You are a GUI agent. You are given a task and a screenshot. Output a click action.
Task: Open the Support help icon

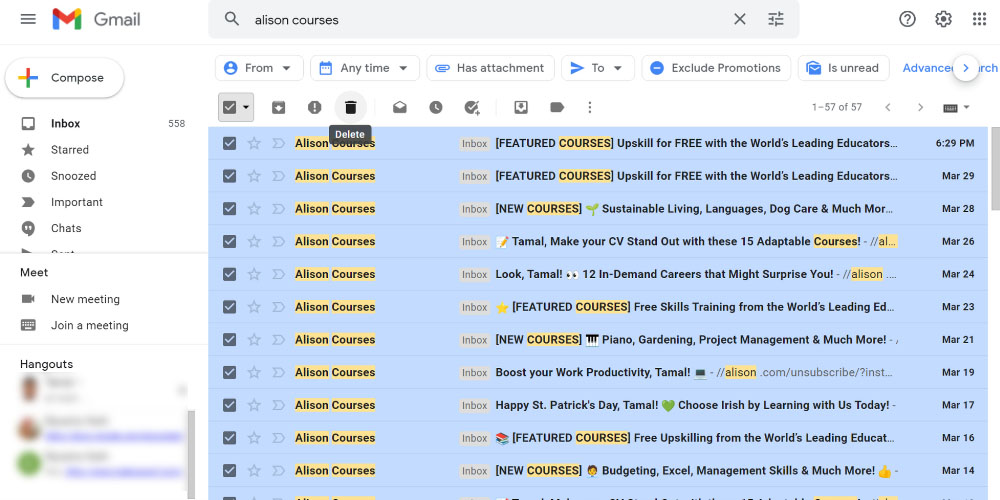[x=908, y=19]
